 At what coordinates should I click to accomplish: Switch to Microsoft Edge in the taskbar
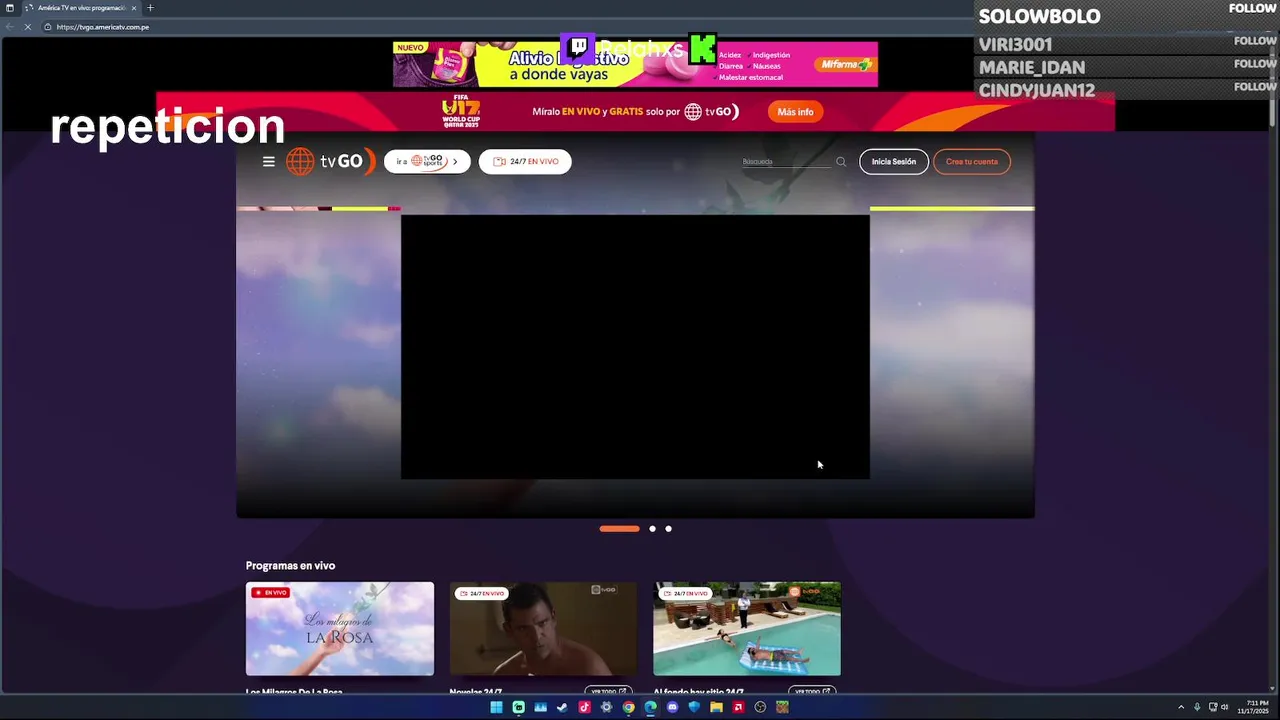pos(650,707)
